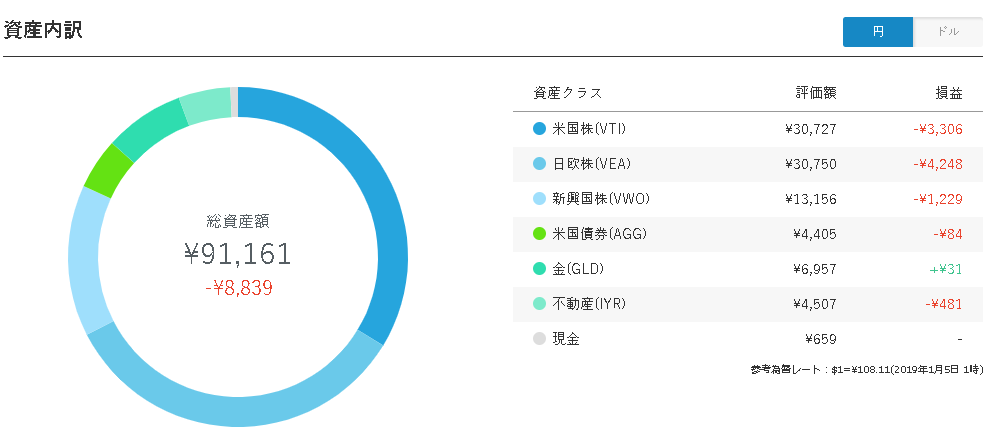Switch currency display to ドル (dollar)
This screenshot has height=447, width=998.
click(948, 32)
